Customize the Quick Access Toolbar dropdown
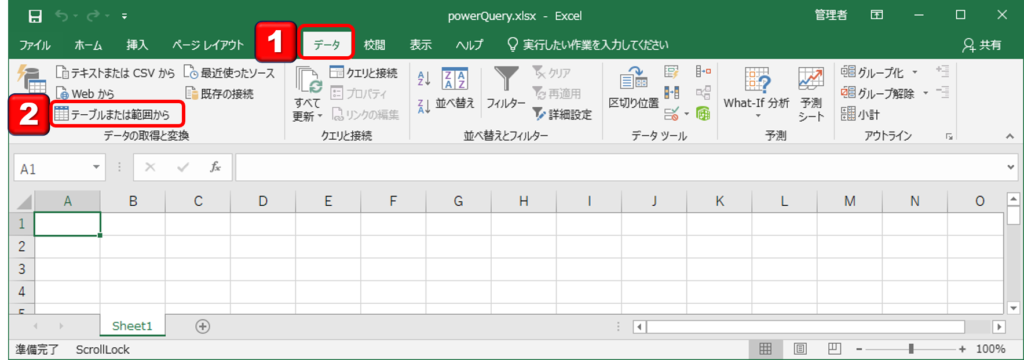The image size is (1024, 360). 125,16
